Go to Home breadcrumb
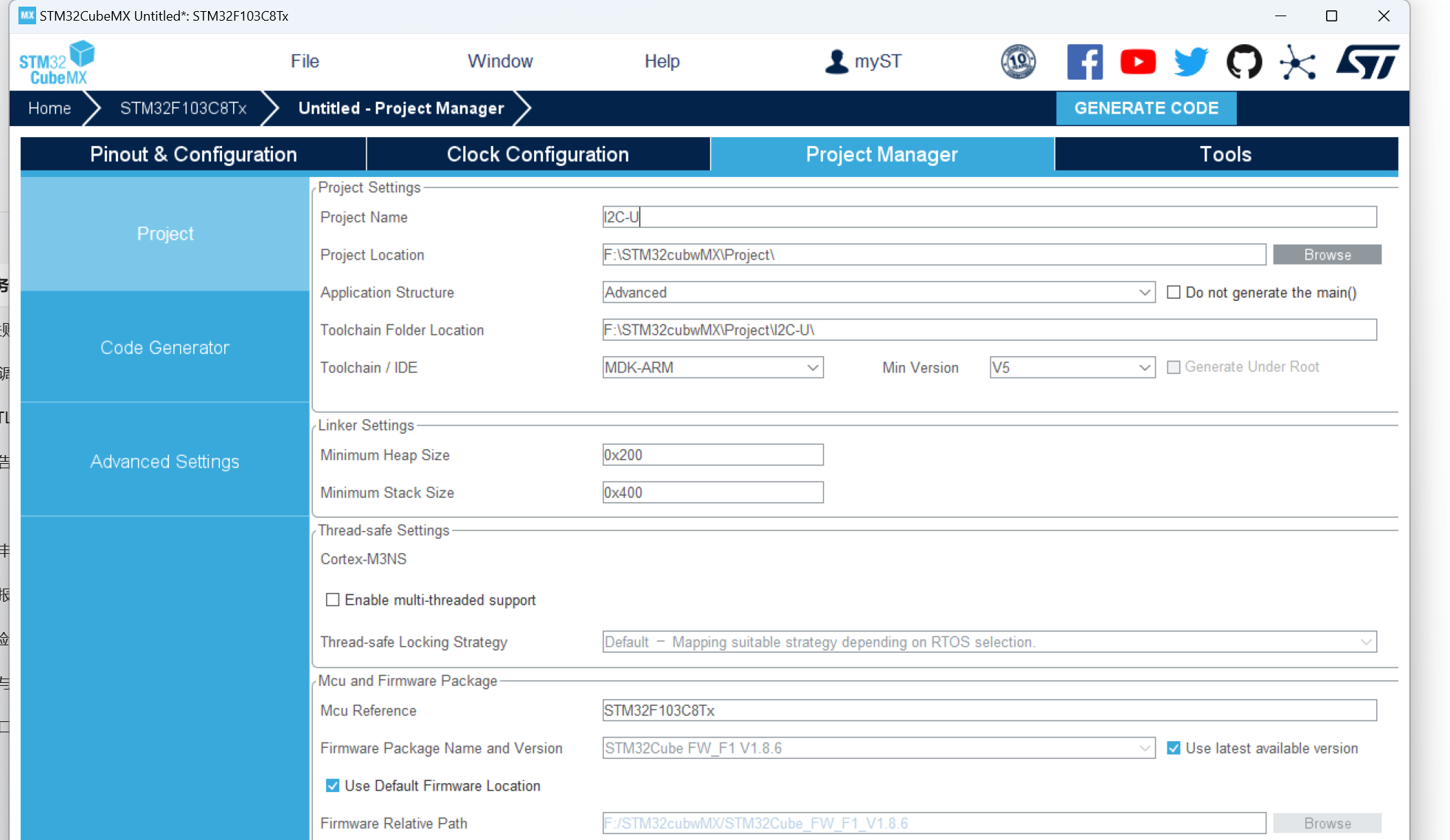Screen dimensions: 1450x840 (x=49, y=108)
